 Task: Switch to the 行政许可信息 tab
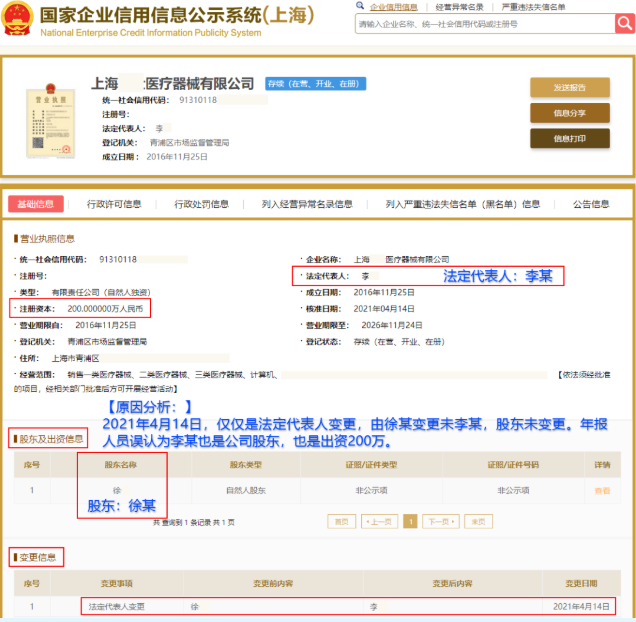114,204
